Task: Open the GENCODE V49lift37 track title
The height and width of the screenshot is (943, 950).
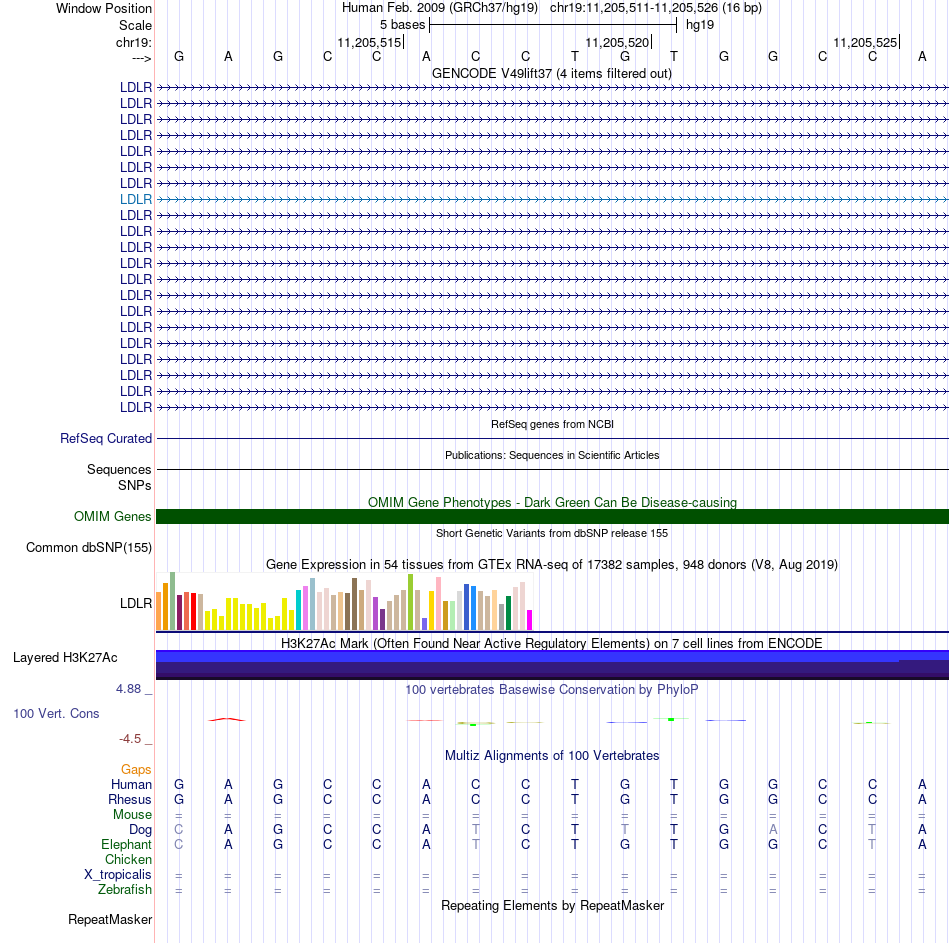Action: pyautogui.click(x=552, y=73)
